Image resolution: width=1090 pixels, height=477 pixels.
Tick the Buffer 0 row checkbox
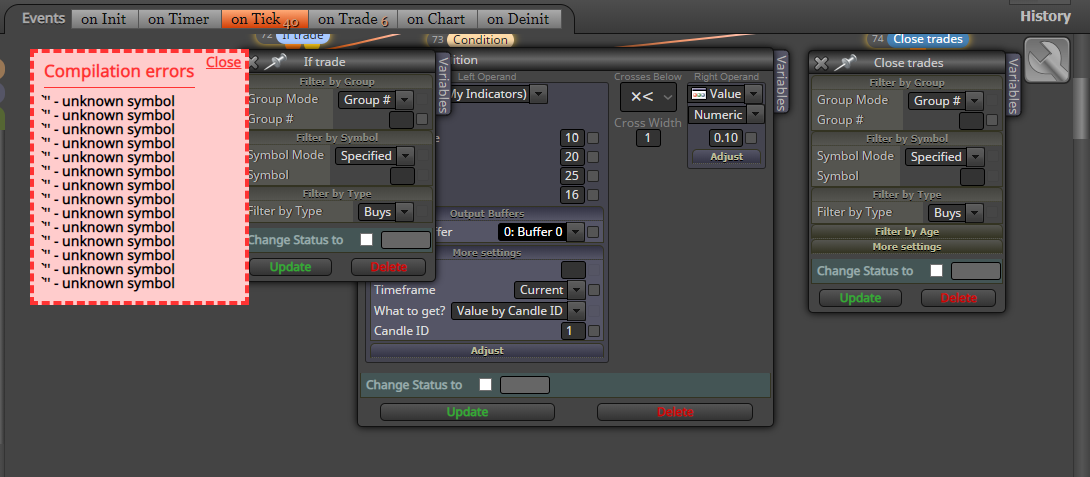(593, 232)
